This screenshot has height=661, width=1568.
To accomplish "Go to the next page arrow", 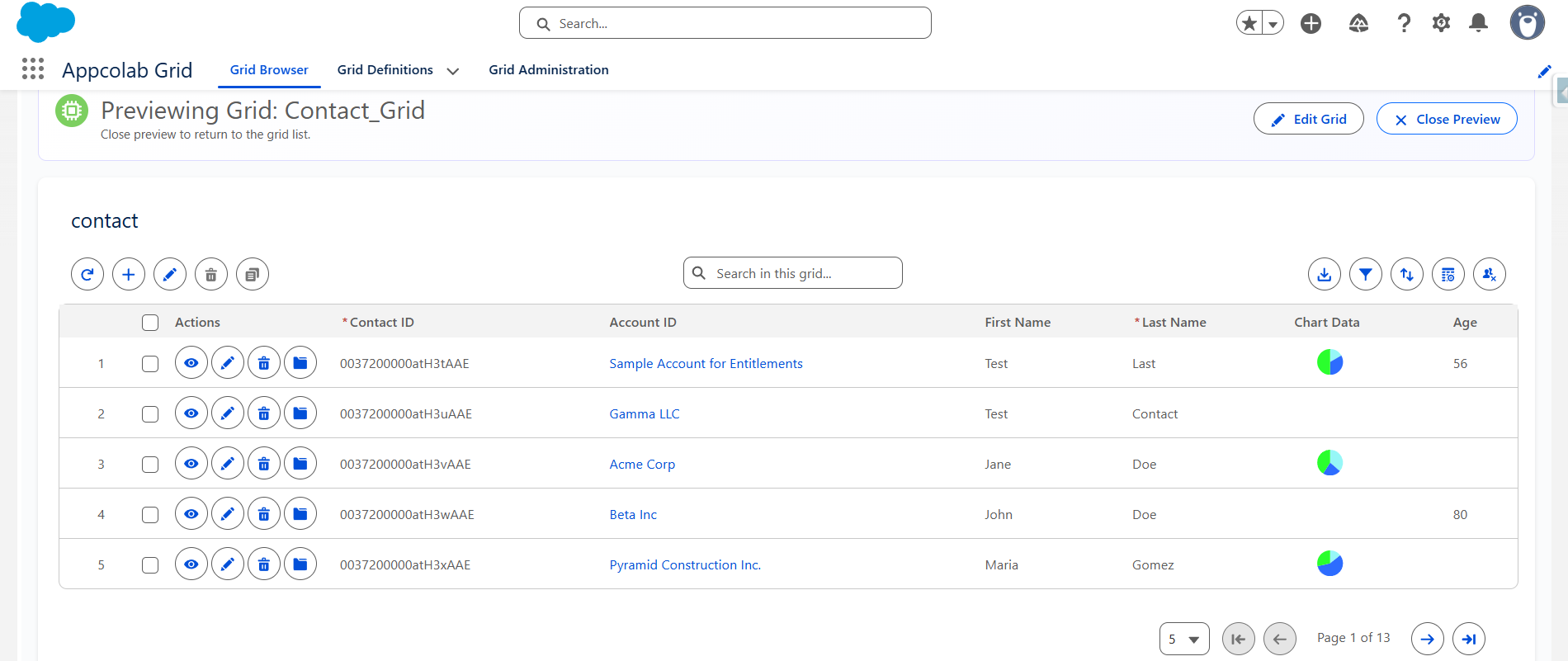I will 1428,639.
